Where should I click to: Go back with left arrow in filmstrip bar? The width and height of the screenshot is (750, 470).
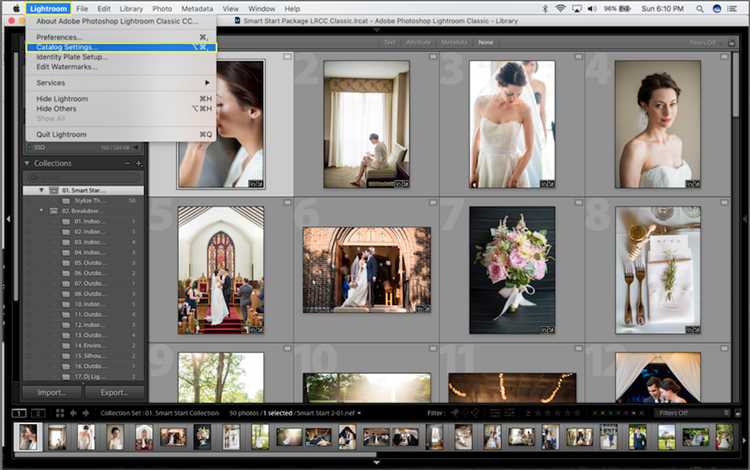point(73,413)
